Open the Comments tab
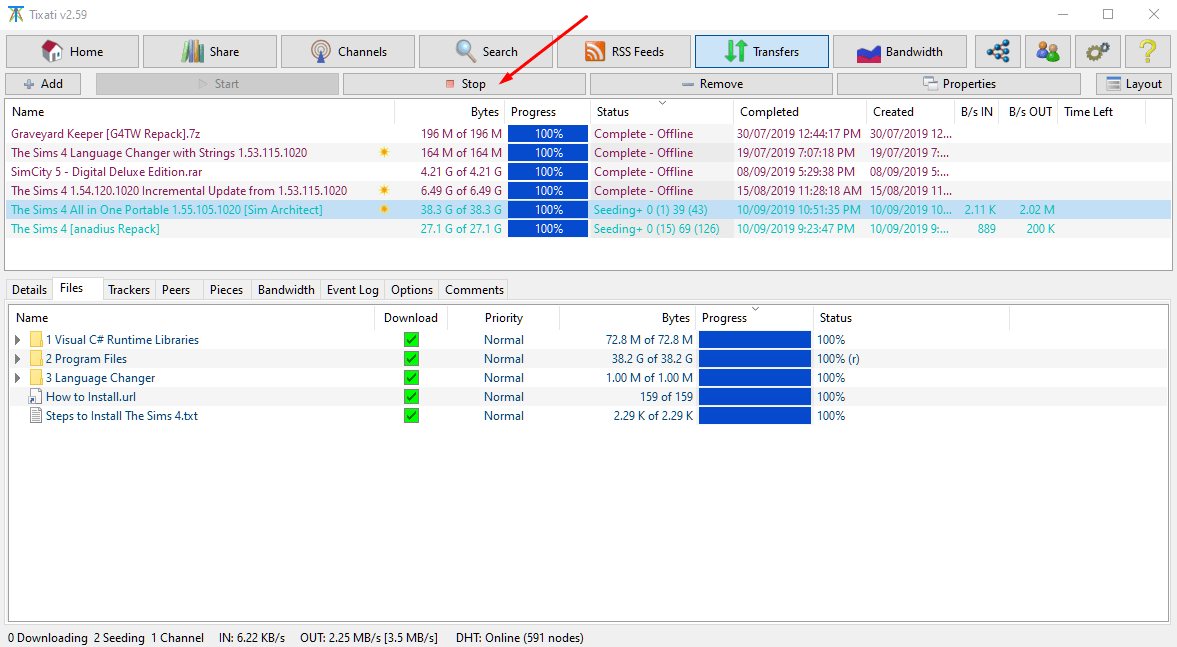Image resolution: width=1177 pixels, height=647 pixels. coord(474,290)
